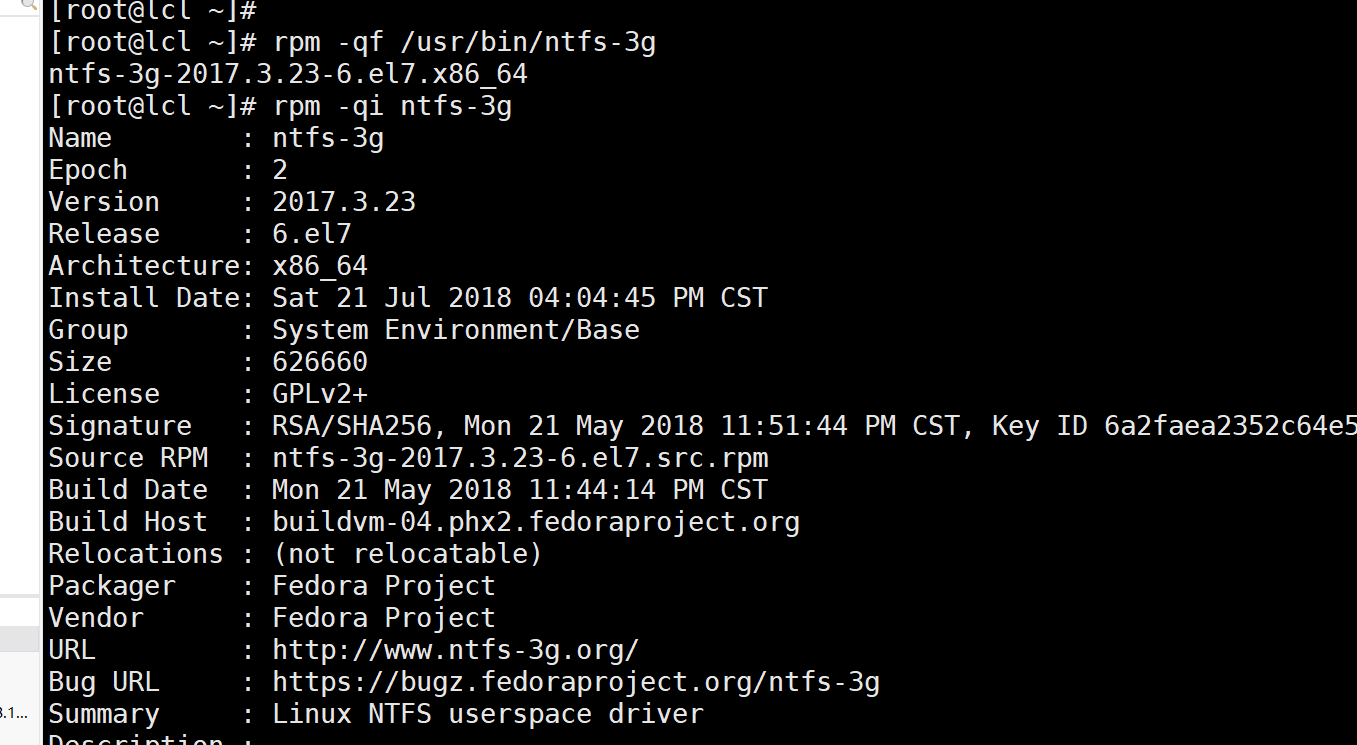Viewport: 1357px width, 745px height.
Task: Click the (not relocatable) Relocations value
Action: (x=408, y=554)
